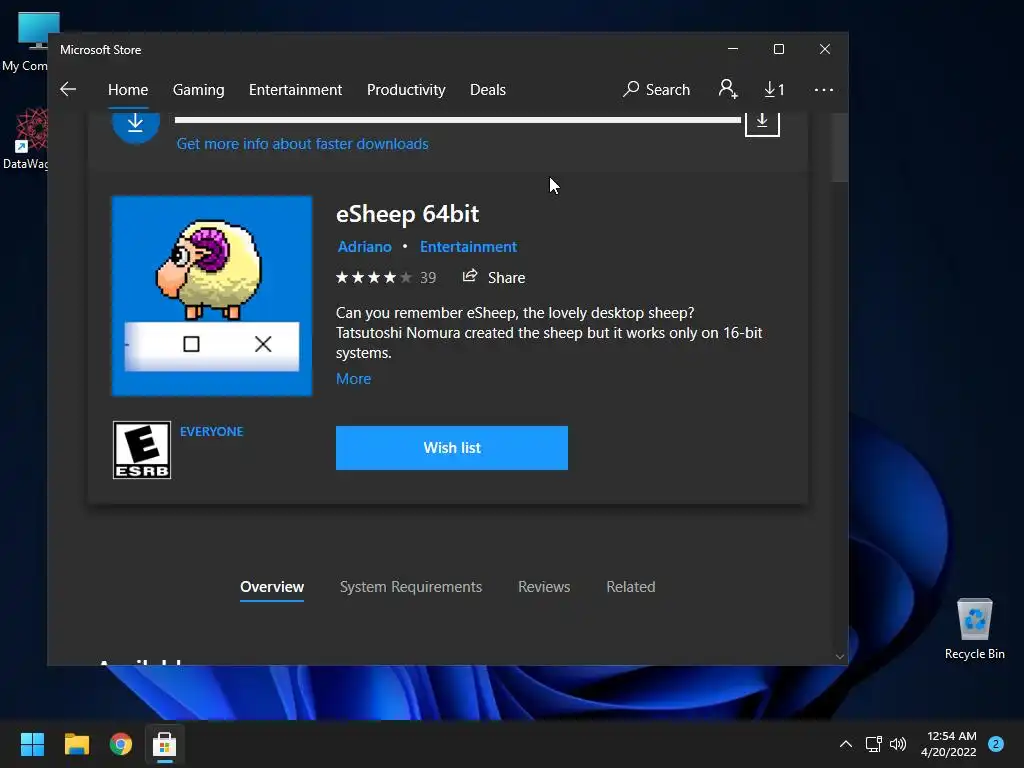Screen dimensions: 1024x768
Task: Open Search in Microsoft Store
Action: pos(656,89)
